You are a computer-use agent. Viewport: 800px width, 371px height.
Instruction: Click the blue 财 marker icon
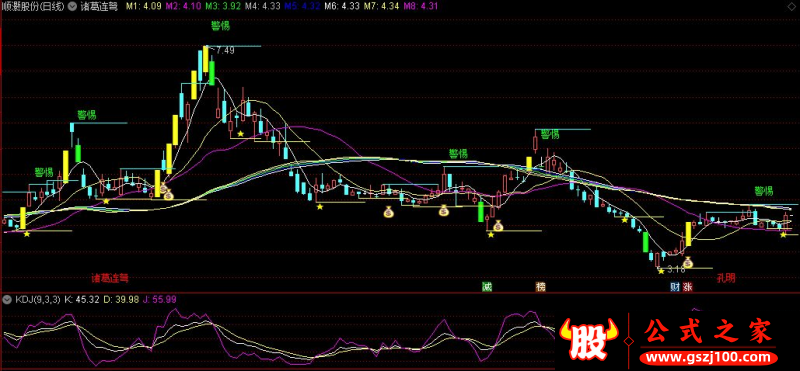[675, 286]
